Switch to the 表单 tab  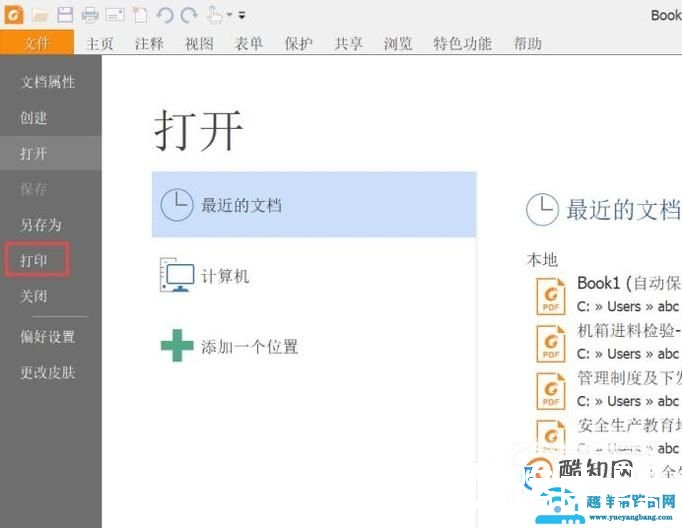coord(249,43)
